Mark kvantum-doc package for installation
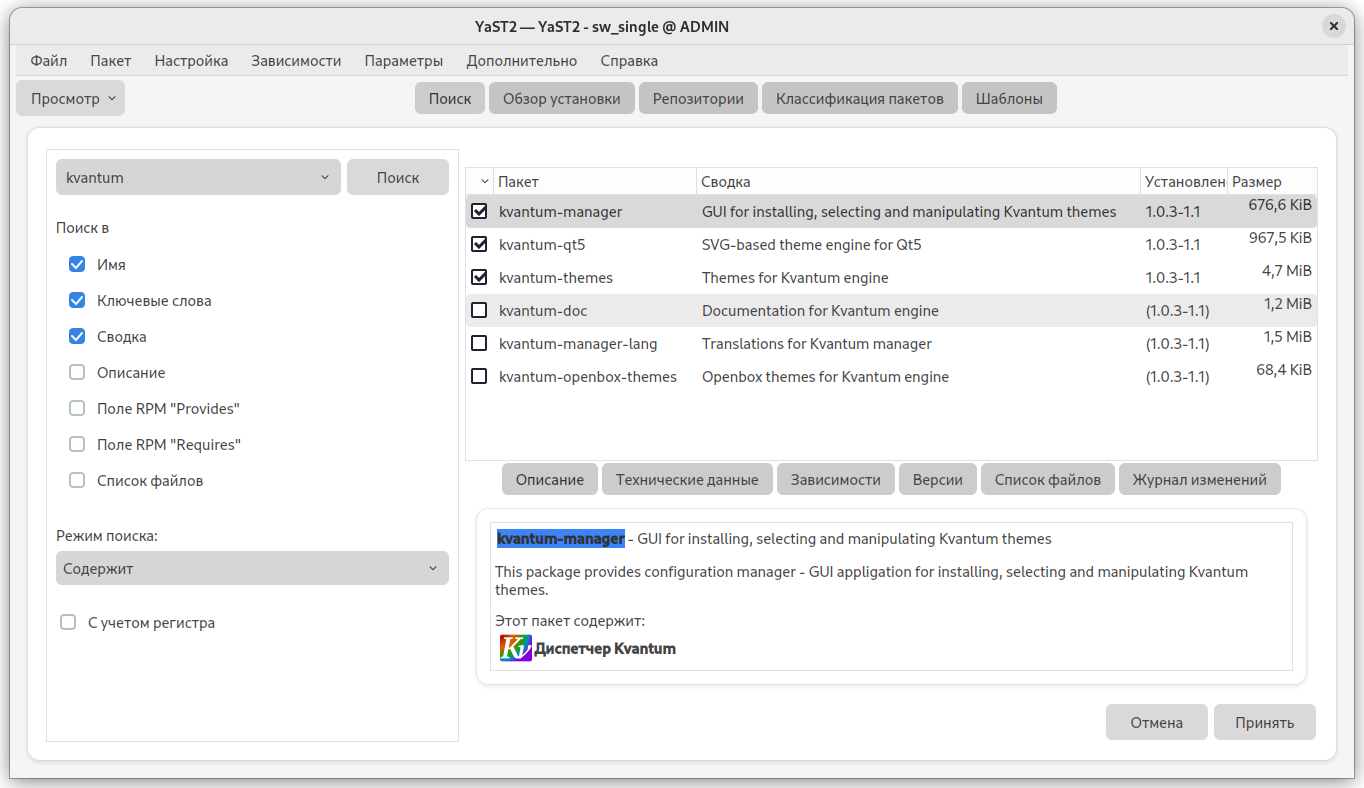Image resolution: width=1364 pixels, height=788 pixels. coord(479,310)
